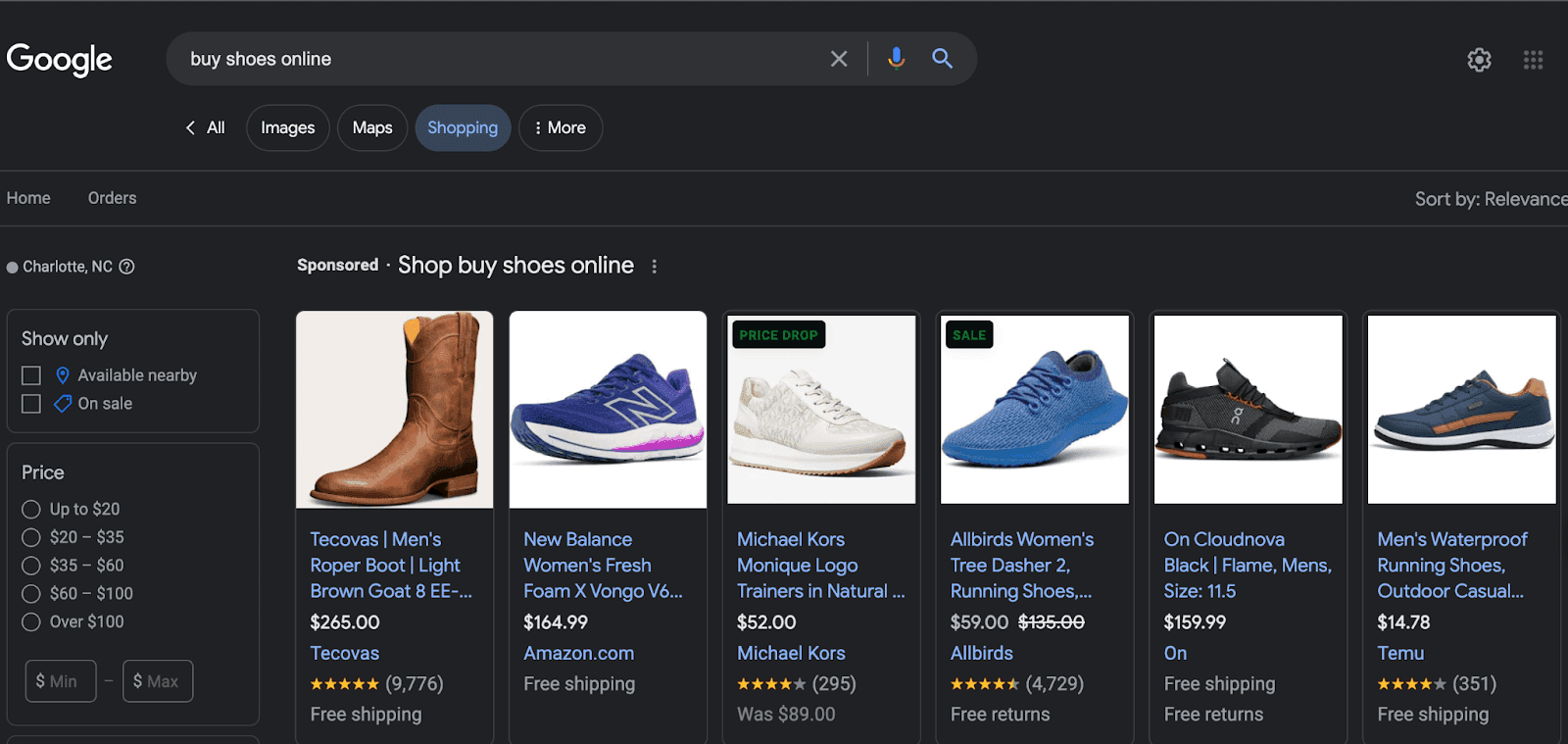The width and height of the screenshot is (1568, 744).
Task: Click the New Balance blue sneaker image
Action: (608, 410)
